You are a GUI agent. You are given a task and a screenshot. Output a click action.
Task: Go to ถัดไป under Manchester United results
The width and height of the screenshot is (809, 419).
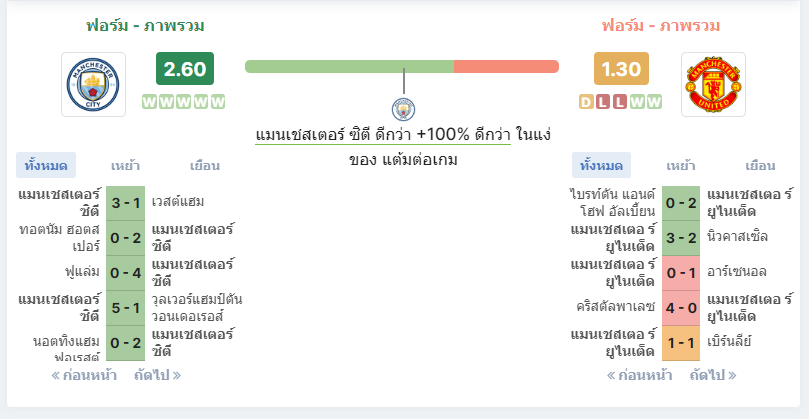[x=713, y=375]
